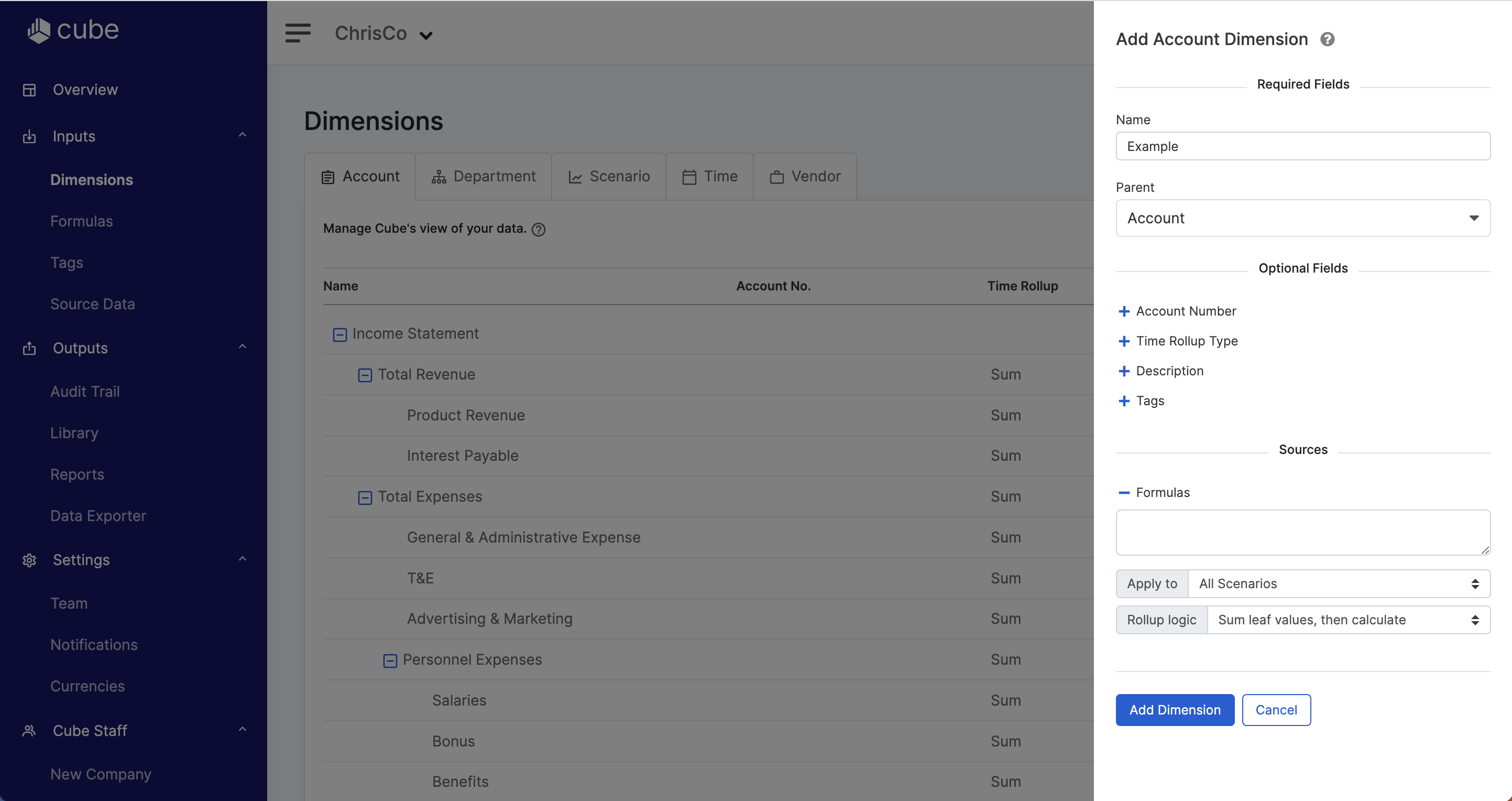Click the Inputs section icon
1512x801 pixels.
click(x=29, y=136)
